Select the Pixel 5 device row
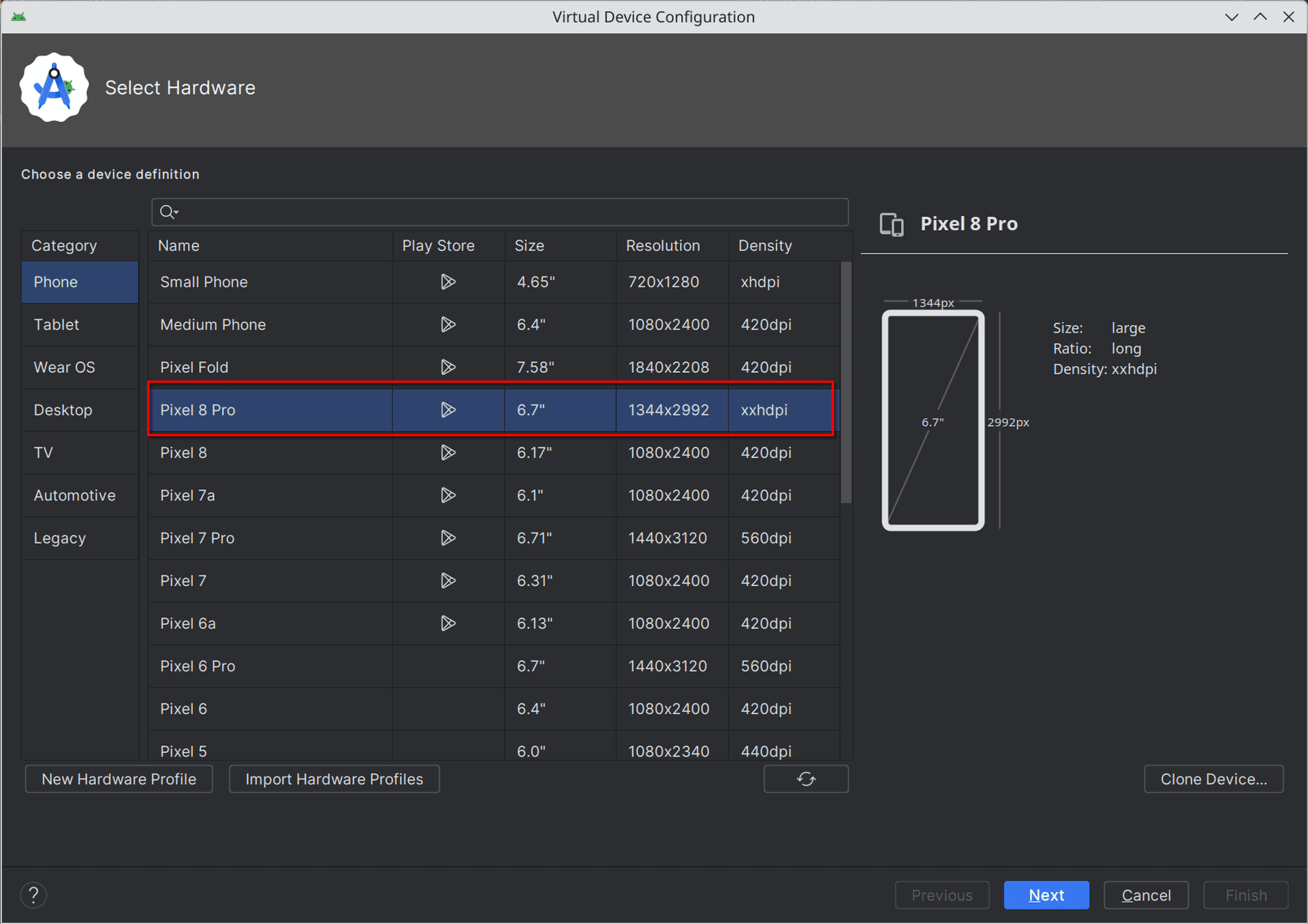Image resolution: width=1308 pixels, height=924 pixels. click(494, 746)
